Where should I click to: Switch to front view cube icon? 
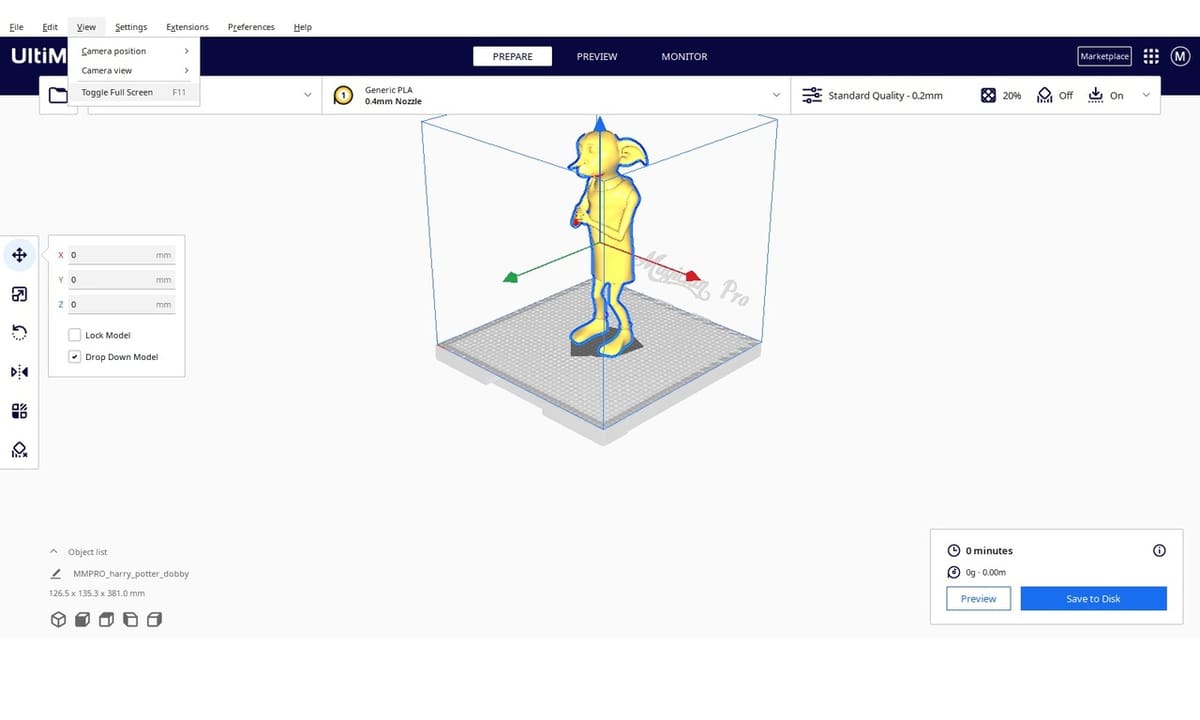(83, 620)
